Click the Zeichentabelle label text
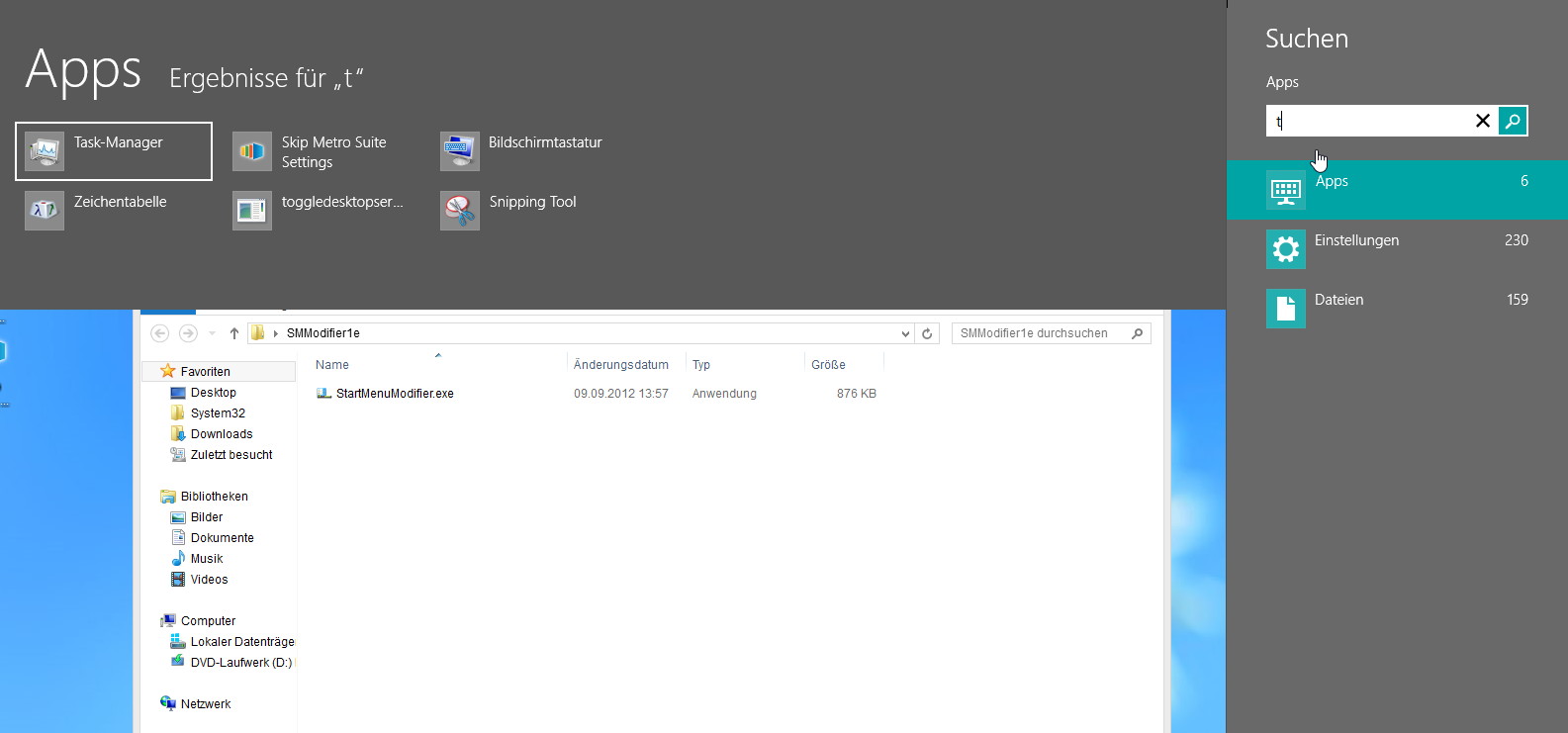The image size is (1568, 733). coord(120,202)
